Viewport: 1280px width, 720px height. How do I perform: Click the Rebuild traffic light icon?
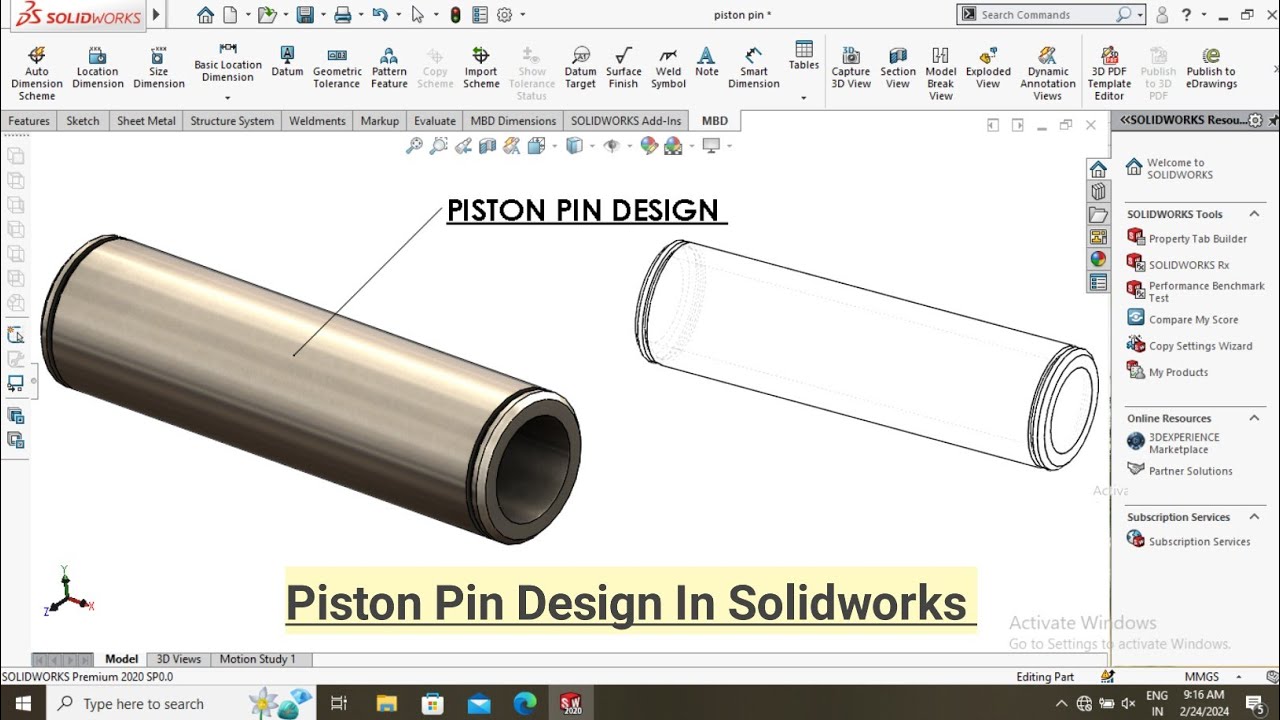click(x=455, y=15)
